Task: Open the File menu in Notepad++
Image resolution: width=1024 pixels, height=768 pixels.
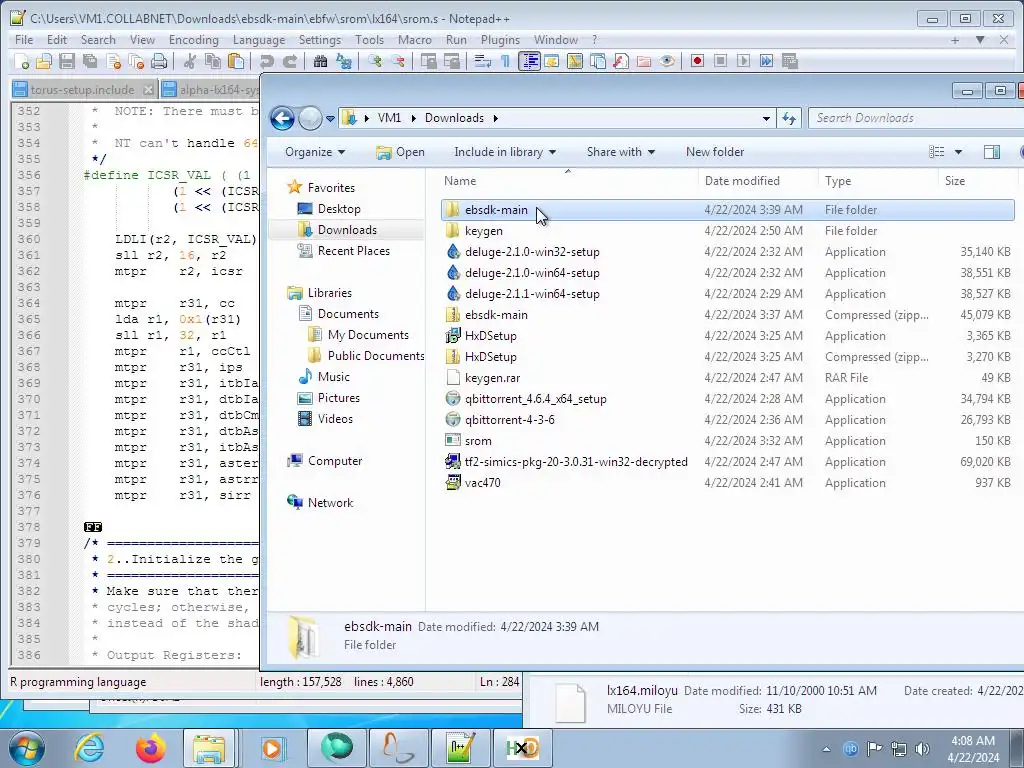Action: pyautogui.click(x=24, y=40)
